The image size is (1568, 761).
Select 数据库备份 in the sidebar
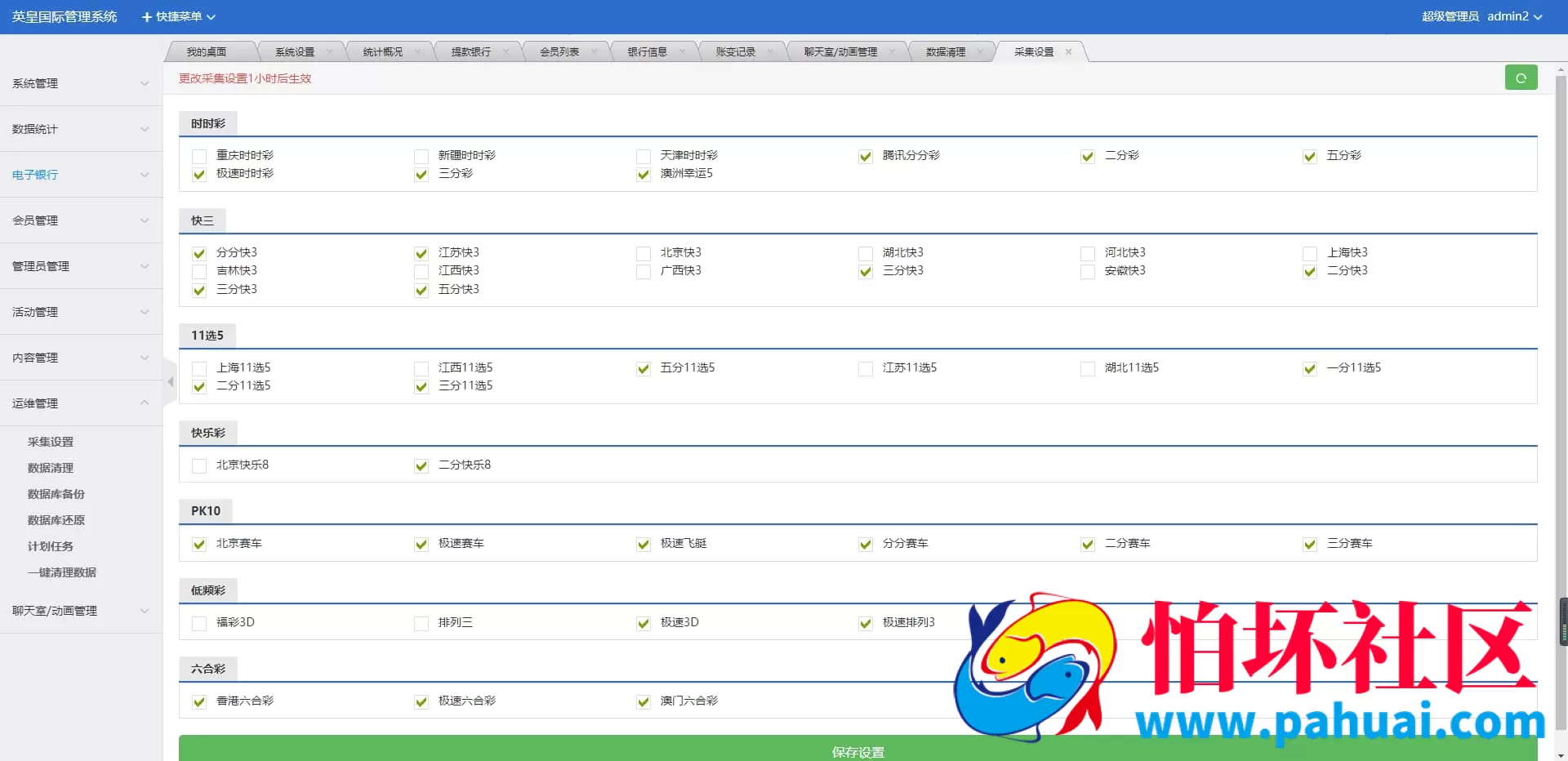point(56,493)
